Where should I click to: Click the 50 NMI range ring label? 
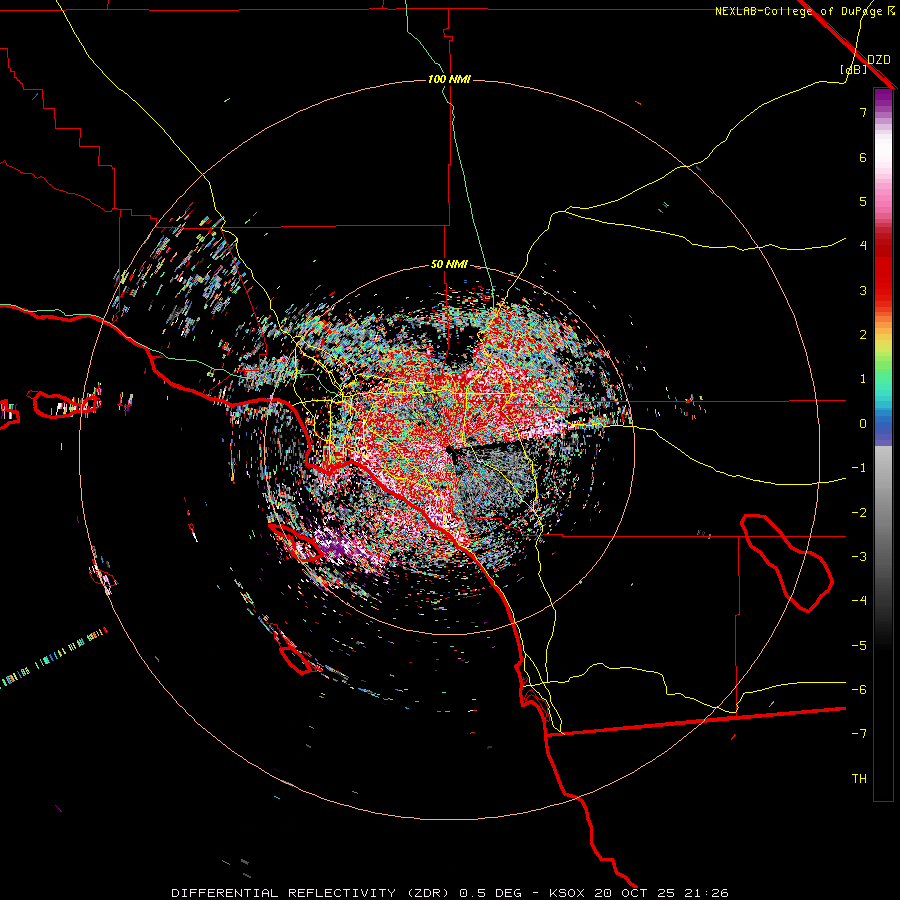click(x=449, y=265)
